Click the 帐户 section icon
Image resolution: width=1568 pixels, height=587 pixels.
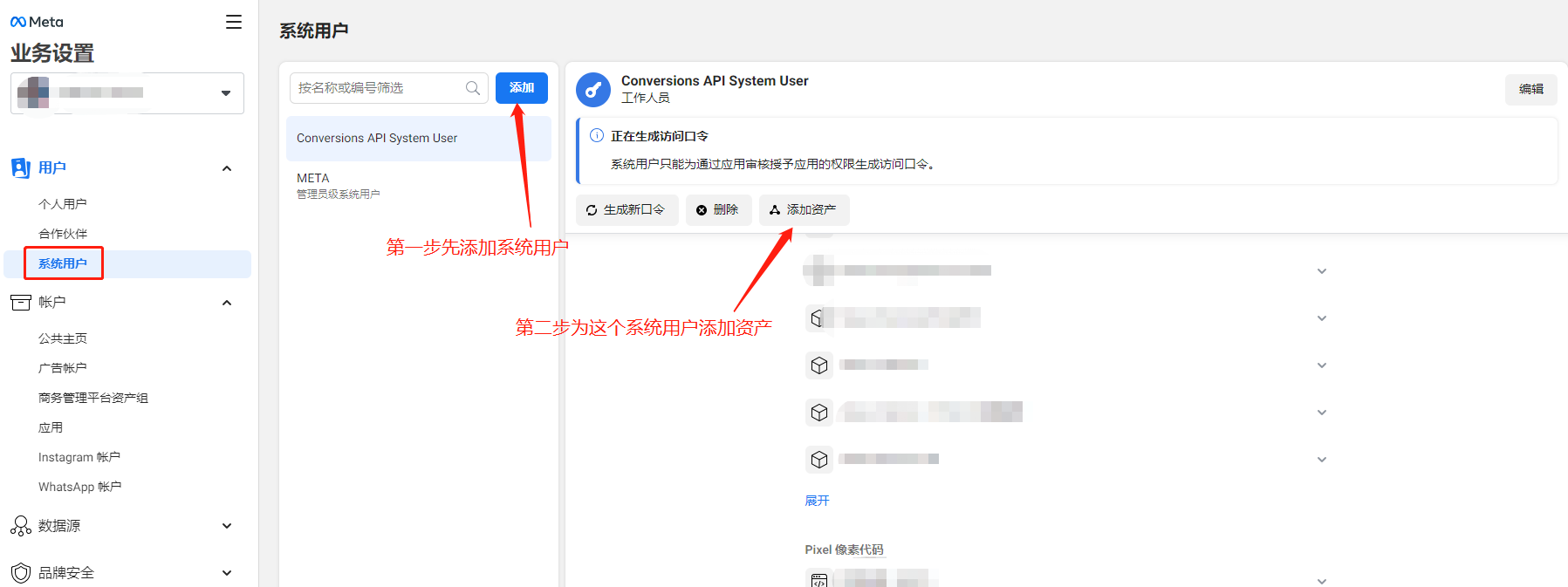click(21, 302)
